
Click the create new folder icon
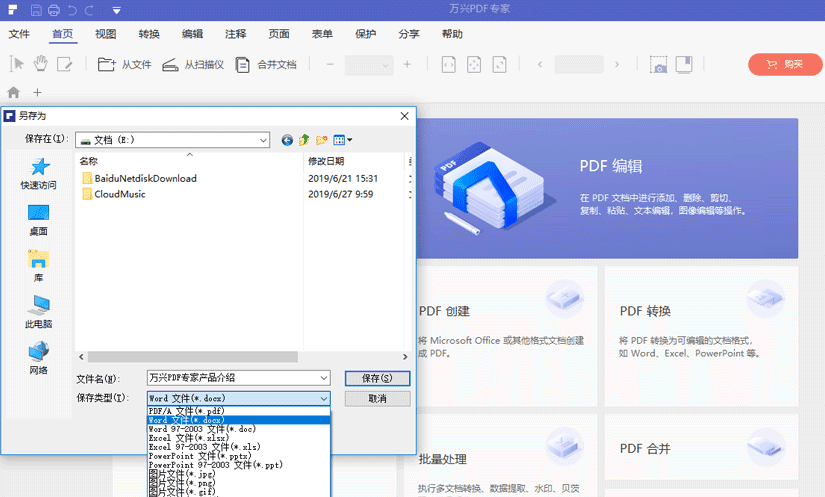pos(321,140)
